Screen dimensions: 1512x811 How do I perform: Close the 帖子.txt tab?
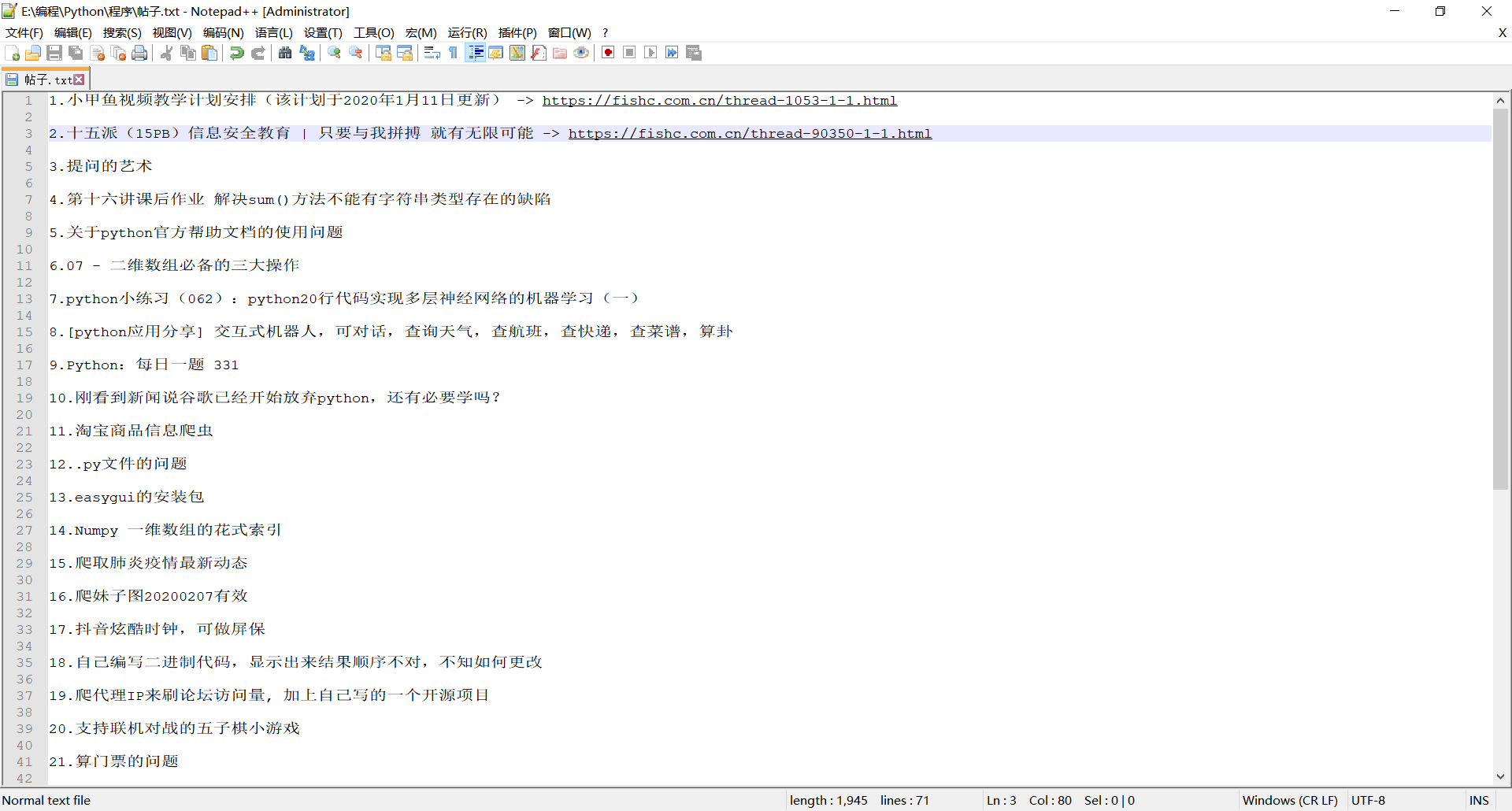79,80
